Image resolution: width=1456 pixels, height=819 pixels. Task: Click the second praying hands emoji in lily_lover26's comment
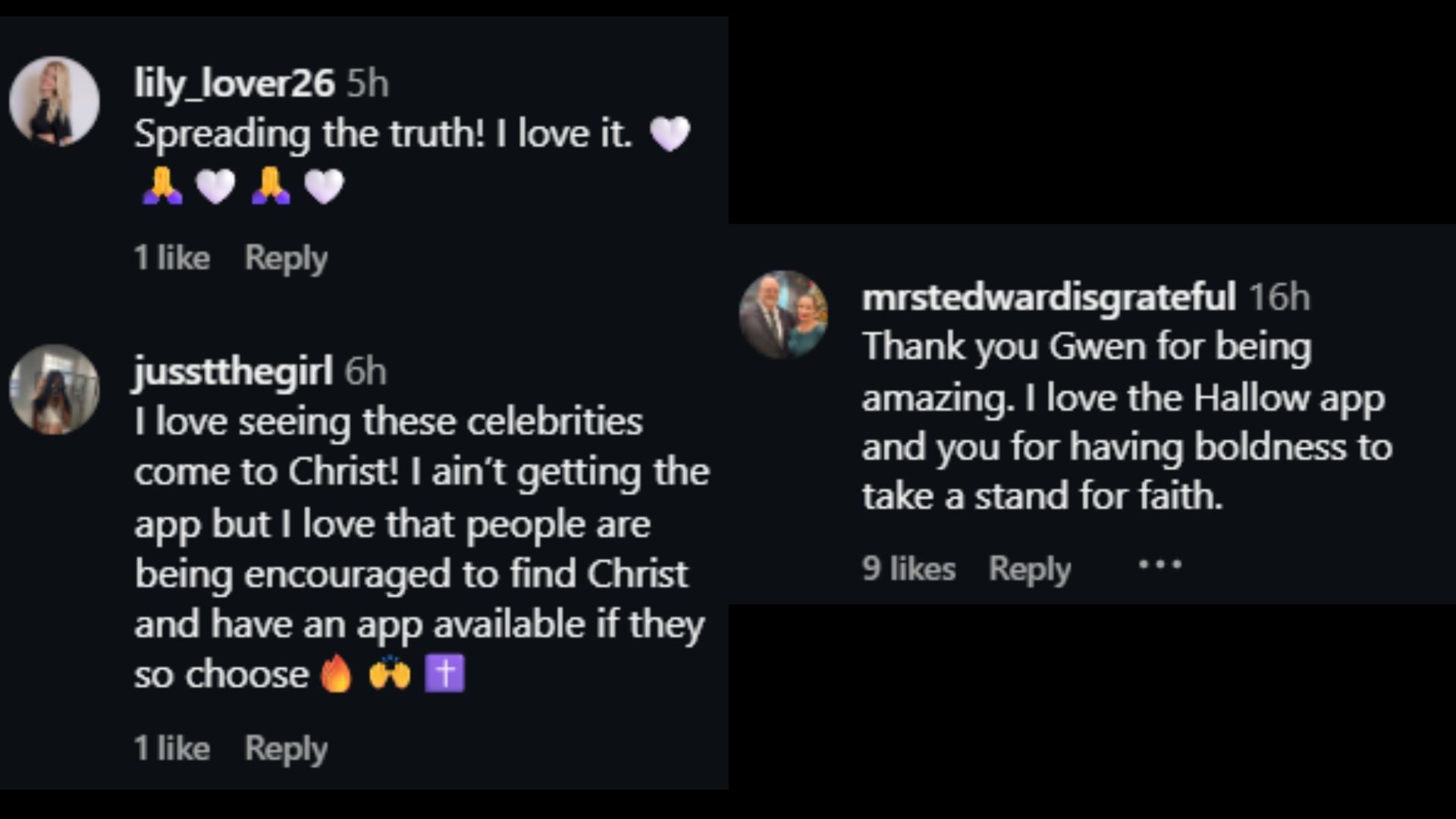coord(270,185)
